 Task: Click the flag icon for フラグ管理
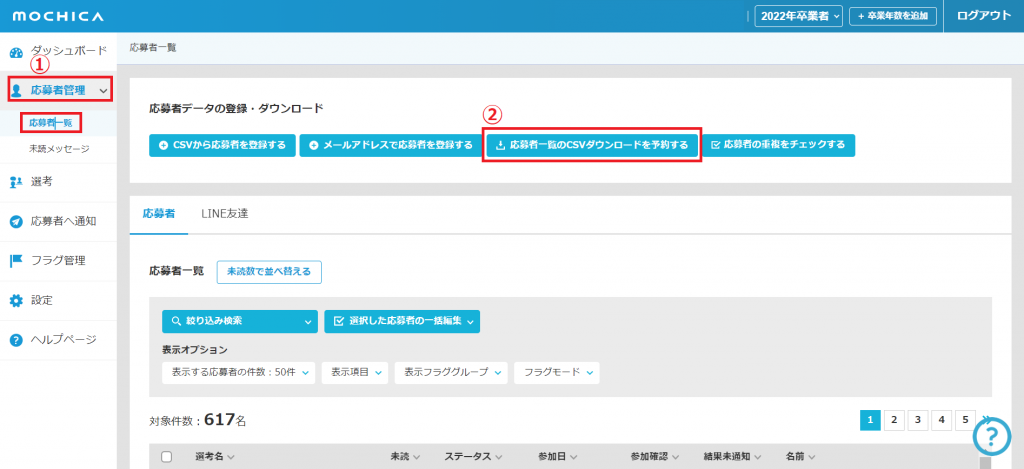pos(16,261)
